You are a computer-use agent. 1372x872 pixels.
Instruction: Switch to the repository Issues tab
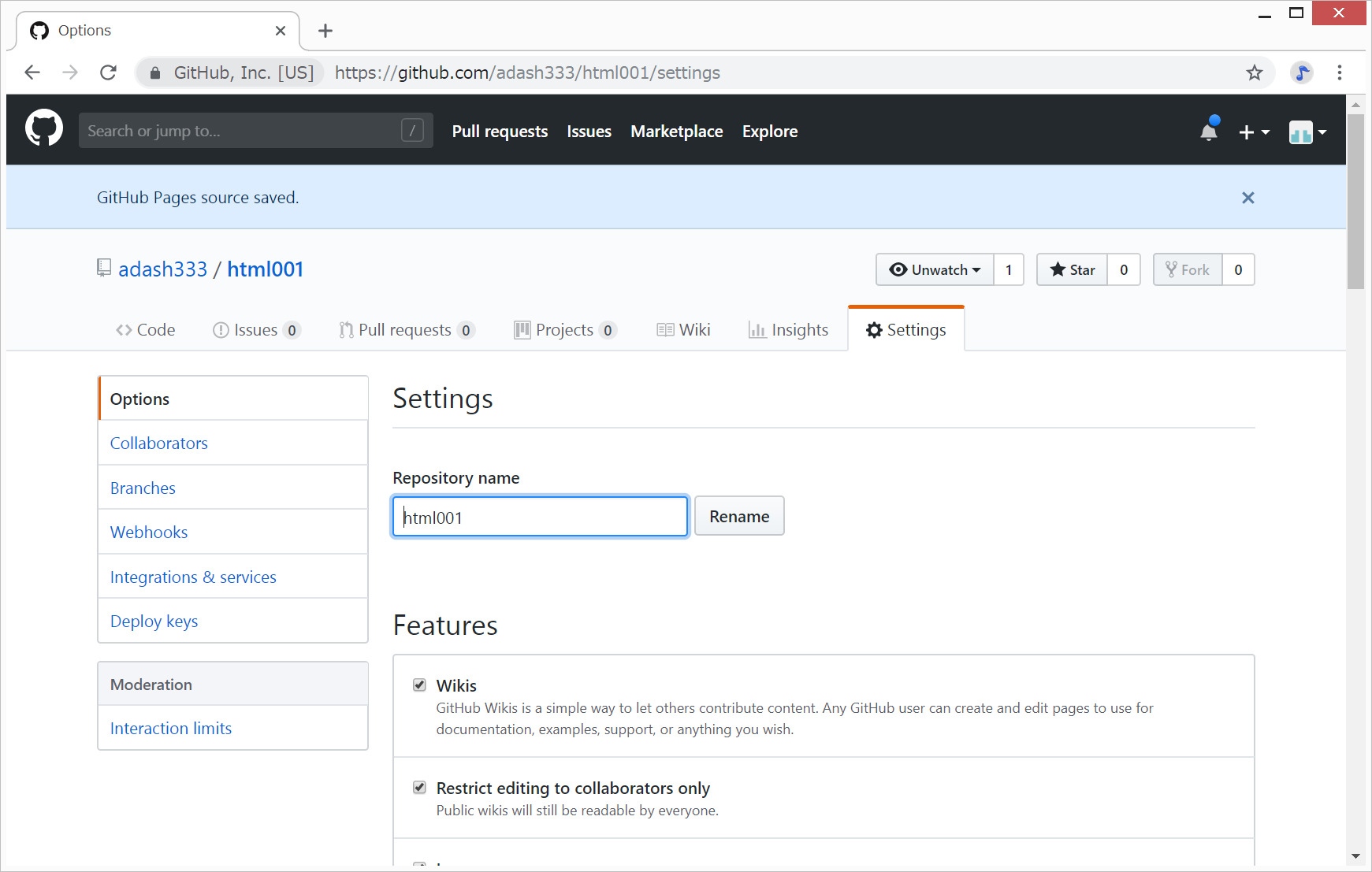click(x=256, y=330)
